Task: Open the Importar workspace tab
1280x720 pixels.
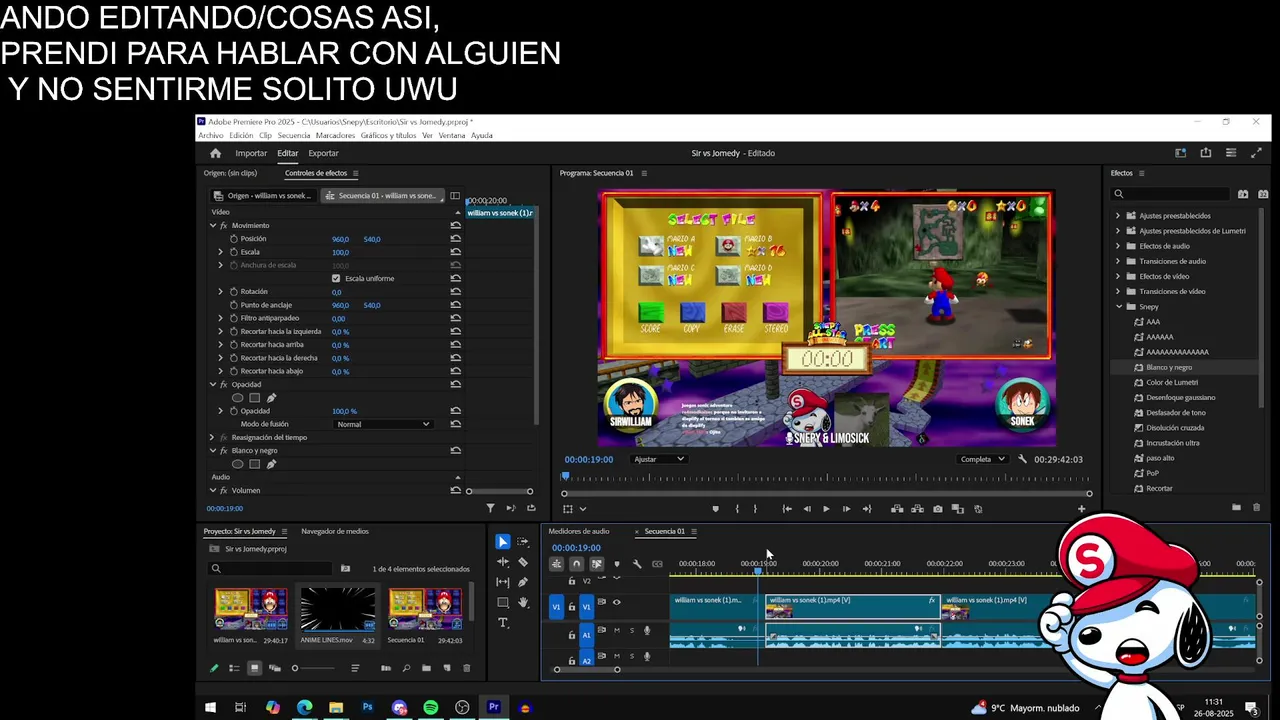Action: [x=251, y=153]
